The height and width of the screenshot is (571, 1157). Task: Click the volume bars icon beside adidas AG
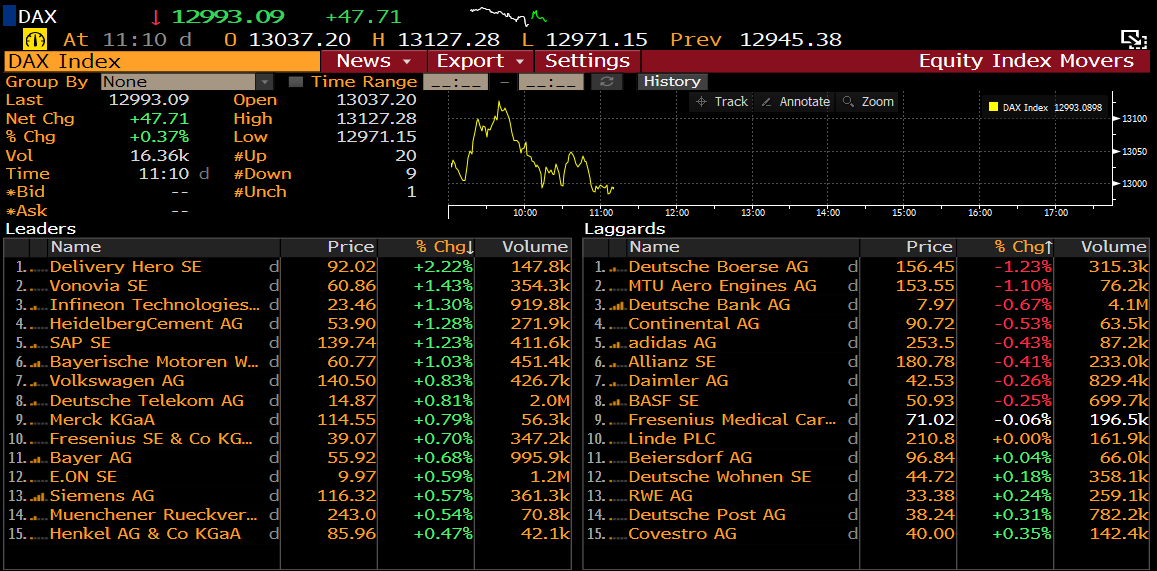618,344
